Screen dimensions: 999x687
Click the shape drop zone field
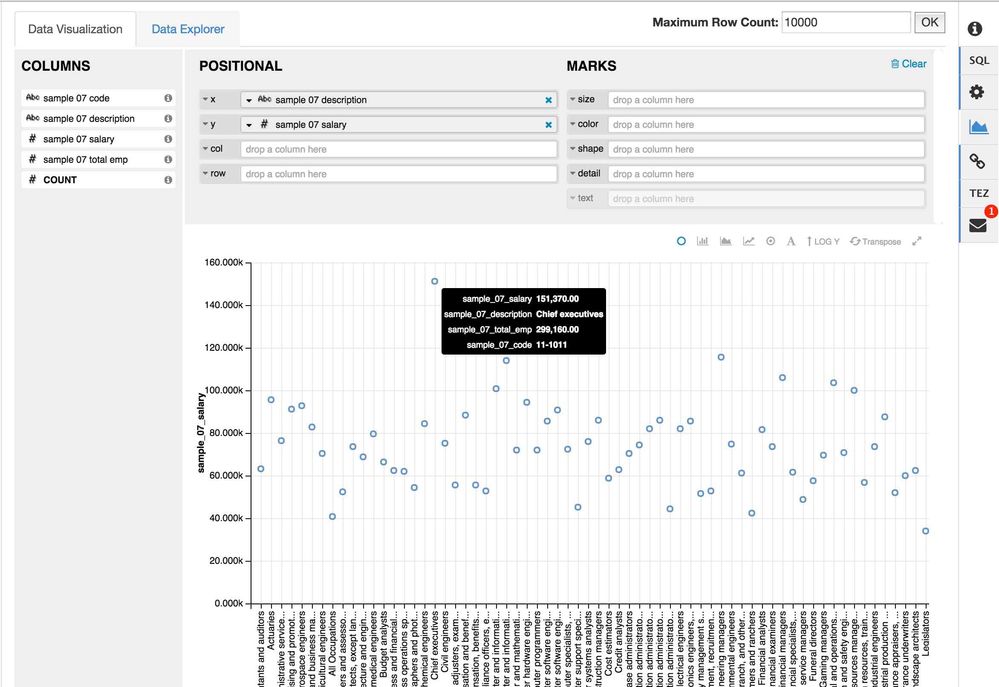pos(766,149)
